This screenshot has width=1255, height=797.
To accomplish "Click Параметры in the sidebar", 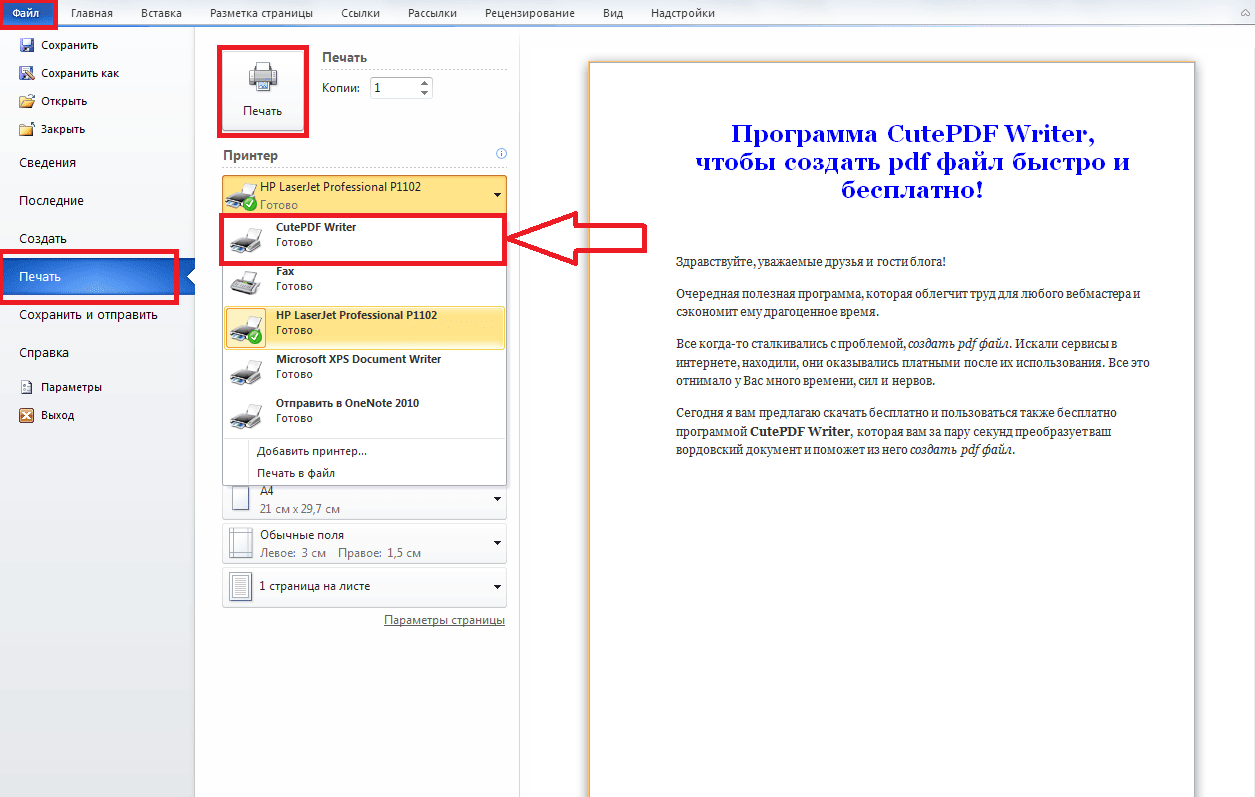I will [x=71, y=387].
